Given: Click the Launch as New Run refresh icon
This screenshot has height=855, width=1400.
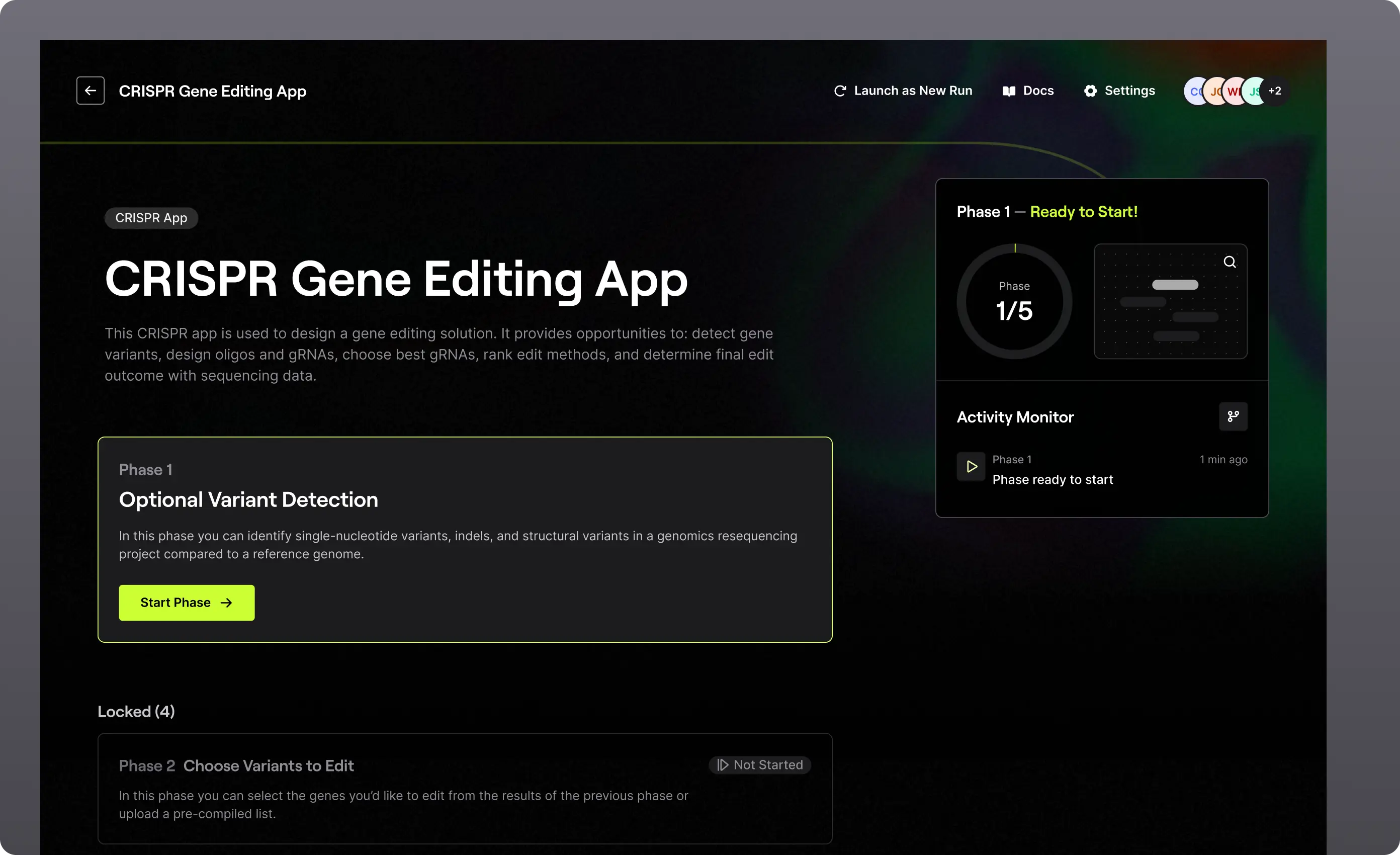Looking at the screenshot, I should pyautogui.click(x=839, y=91).
